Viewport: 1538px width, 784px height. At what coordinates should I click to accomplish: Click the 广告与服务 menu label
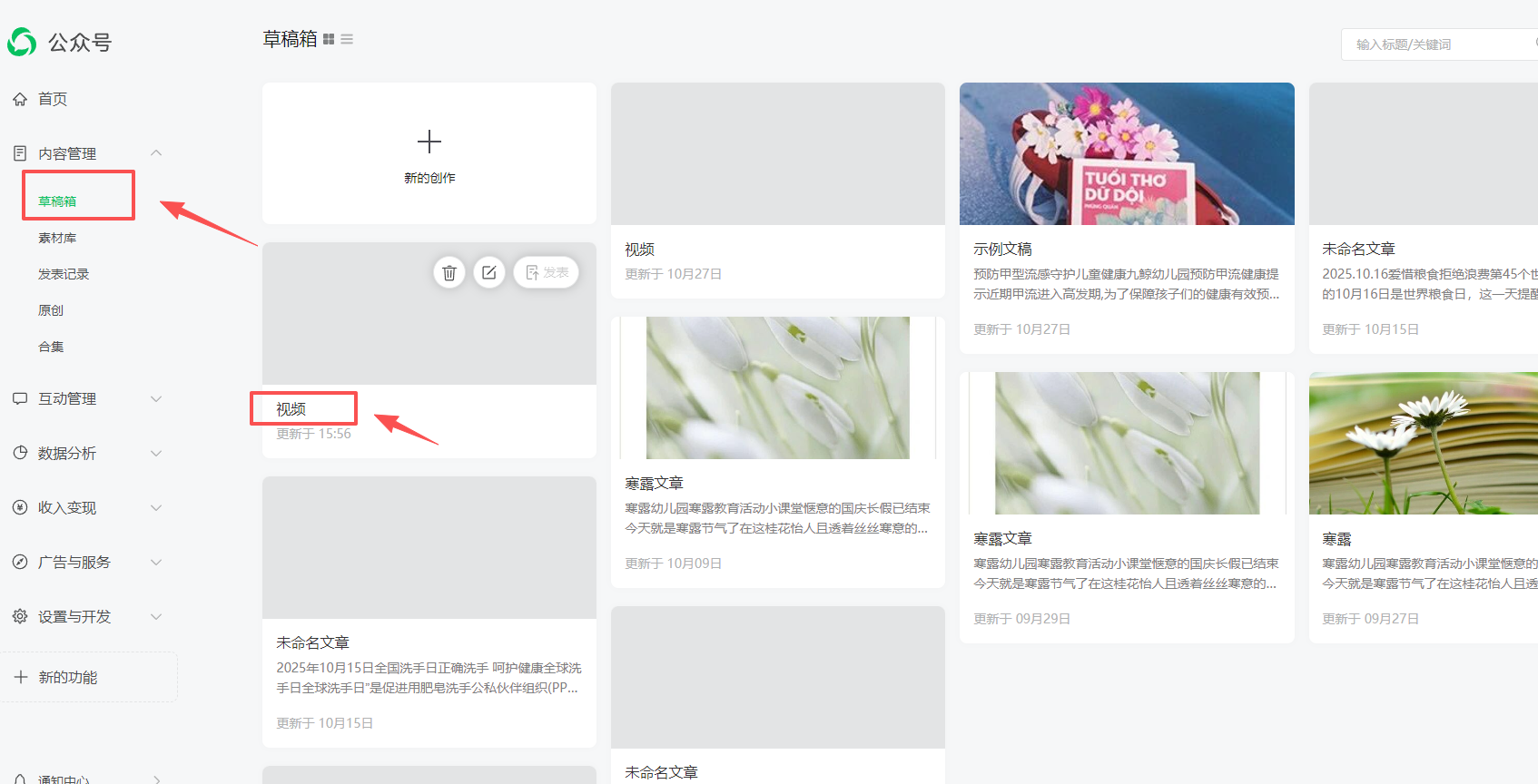point(74,562)
